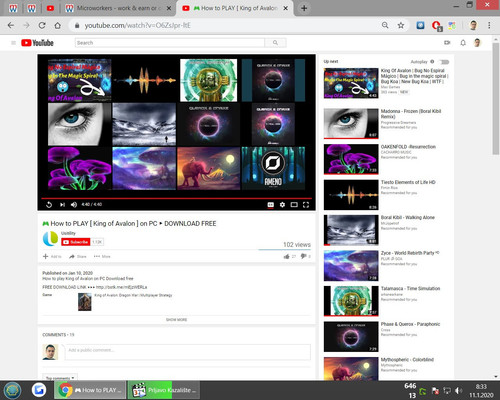Close the How to PLAY tab
The image size is (500, 400).
click(286, 8)
